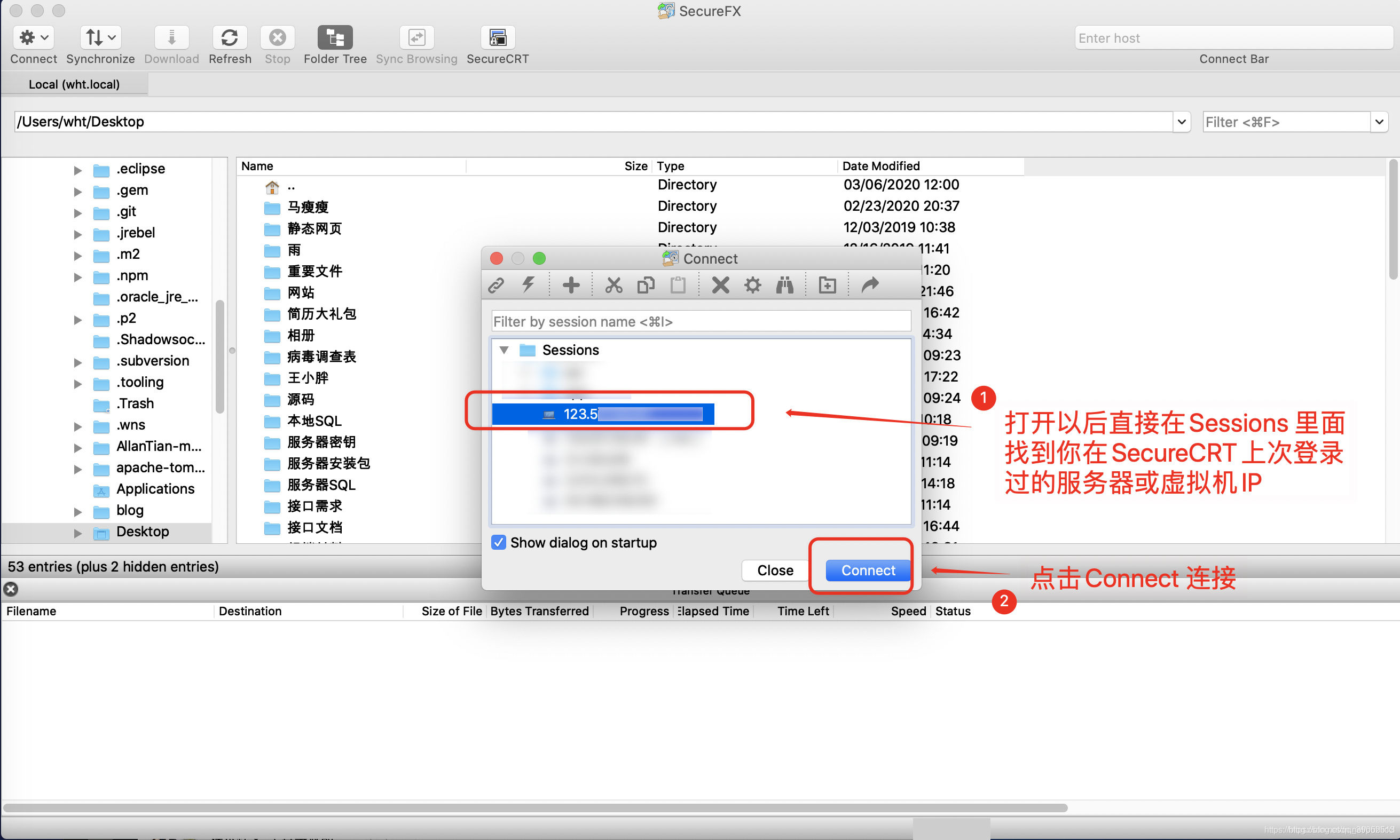This screenshot has width=1400, height=840.
Task: Click the curved arrow icon in Connect dialog toolbar
Action: [x=870, y=285]
